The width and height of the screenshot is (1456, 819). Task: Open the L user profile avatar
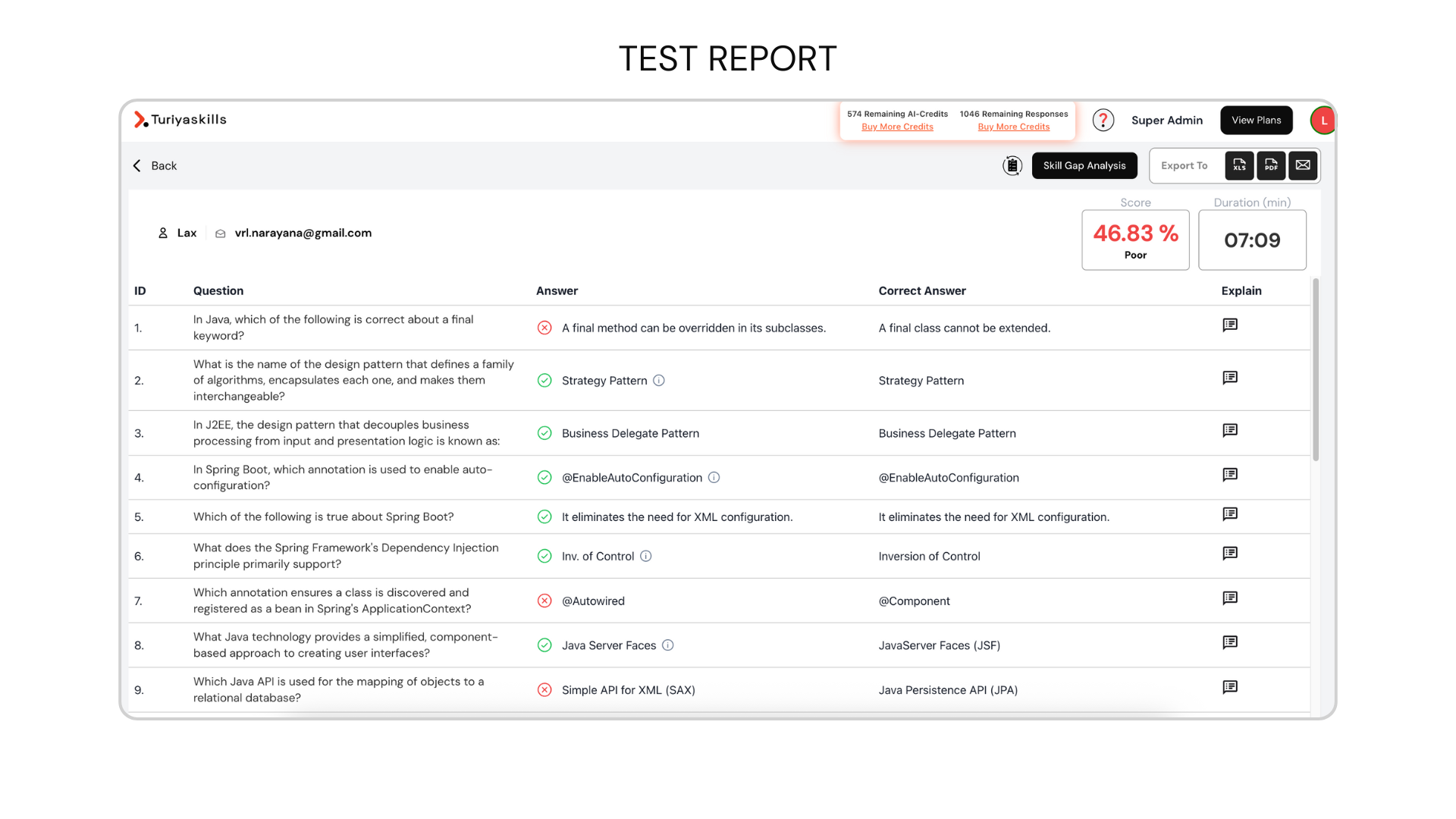point(1323,121)
